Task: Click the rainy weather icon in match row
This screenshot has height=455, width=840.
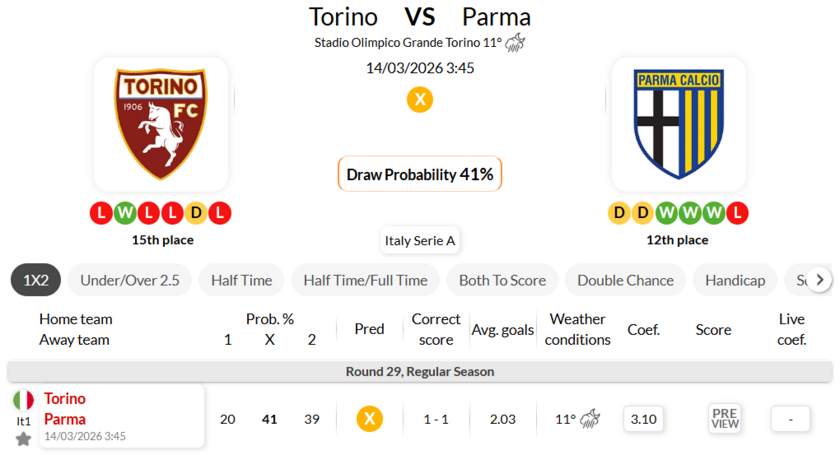Action: coord(591,419)
